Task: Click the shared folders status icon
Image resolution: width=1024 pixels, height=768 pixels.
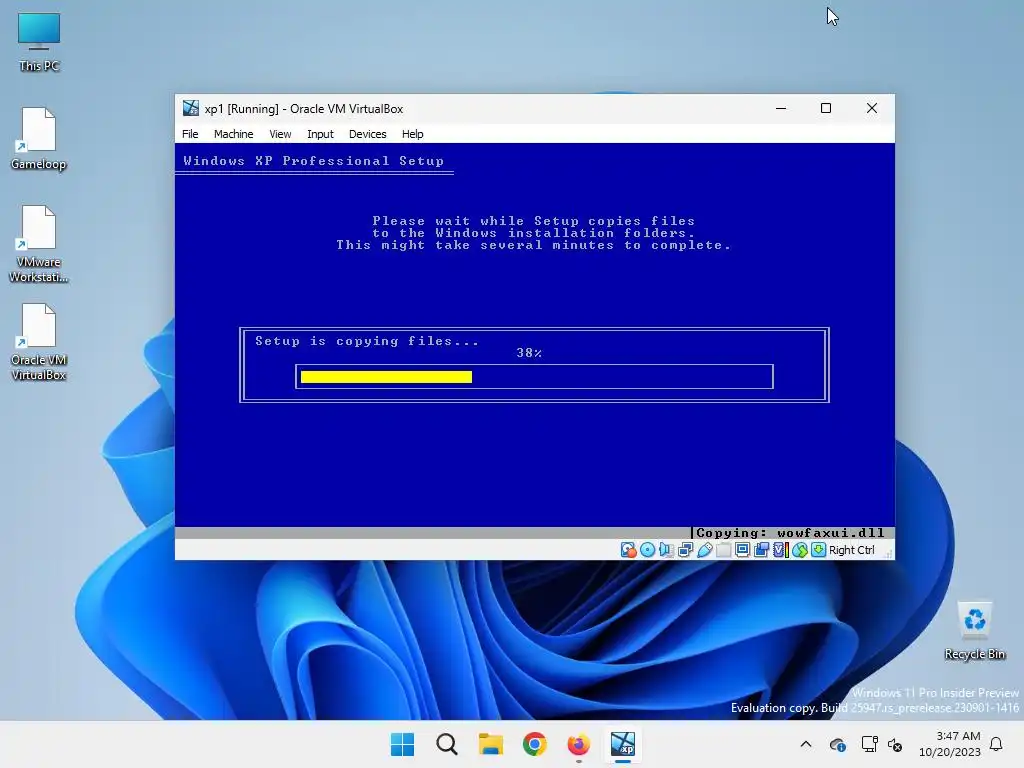Action: [724, 550]
